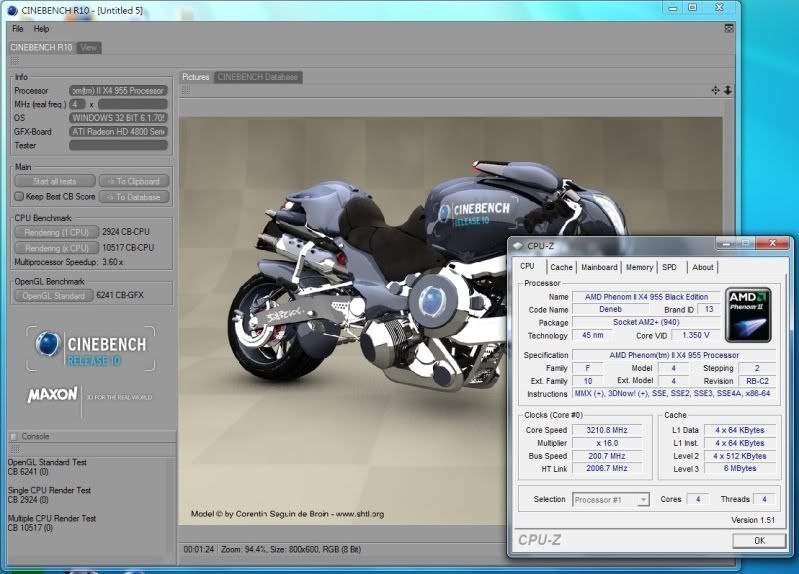Screen dimensions: 799x574
Task: Click the Tester name field
Action: [x=118, y=145]
